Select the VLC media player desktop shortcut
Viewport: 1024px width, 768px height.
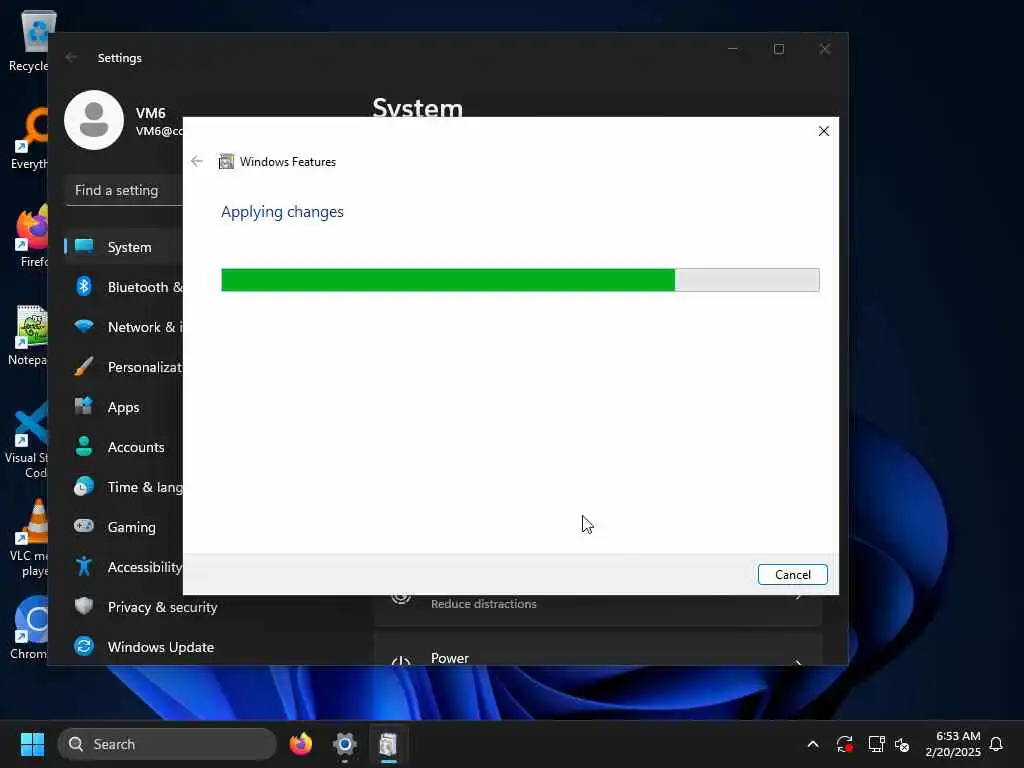29,538
